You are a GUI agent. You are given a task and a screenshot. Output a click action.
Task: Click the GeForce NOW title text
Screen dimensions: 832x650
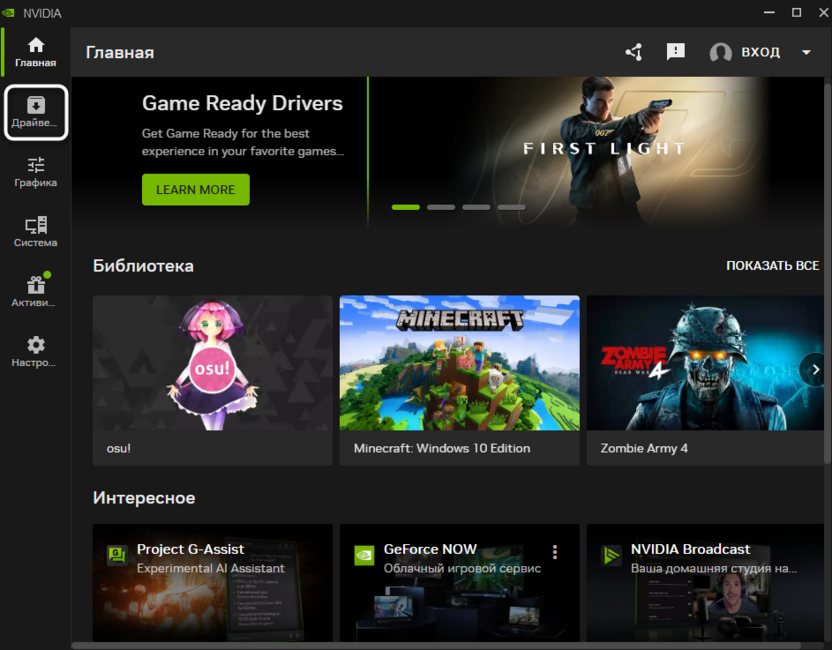point(430,549)
